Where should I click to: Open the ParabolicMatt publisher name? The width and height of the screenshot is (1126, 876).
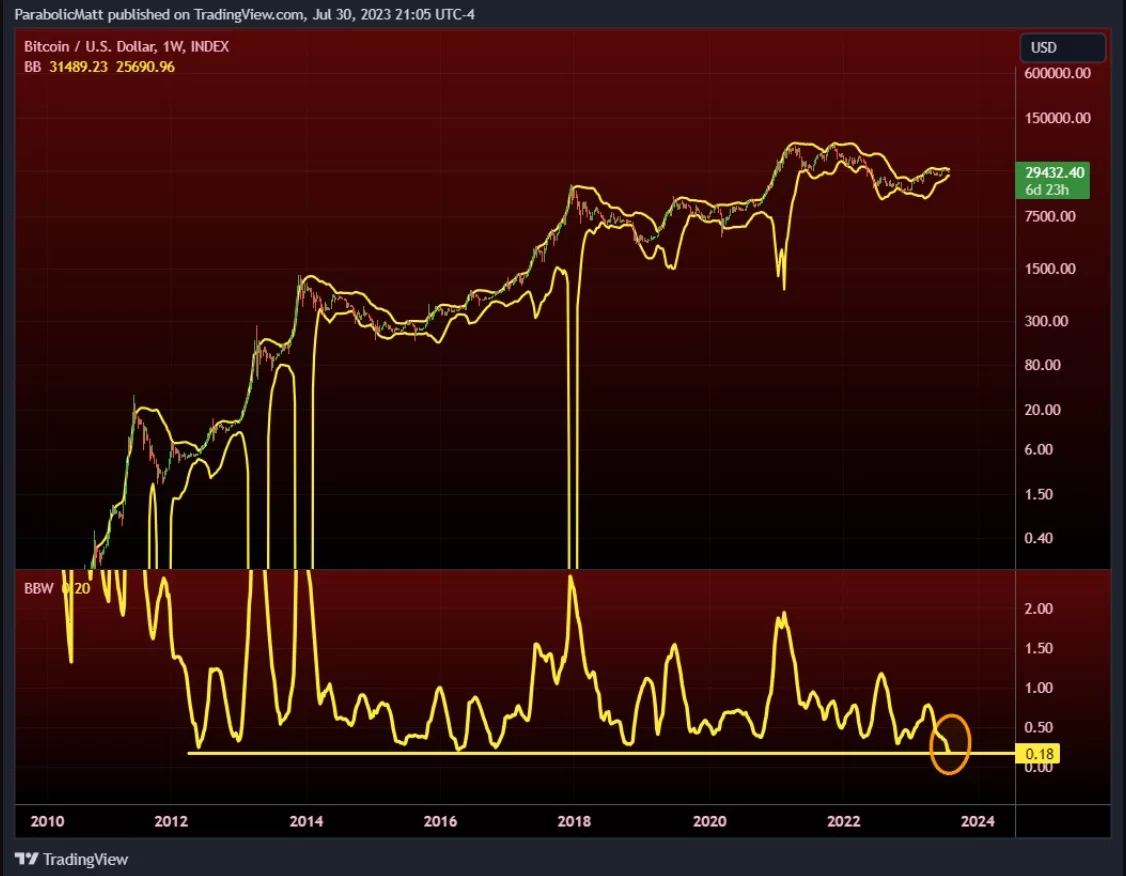click(54, 14)
